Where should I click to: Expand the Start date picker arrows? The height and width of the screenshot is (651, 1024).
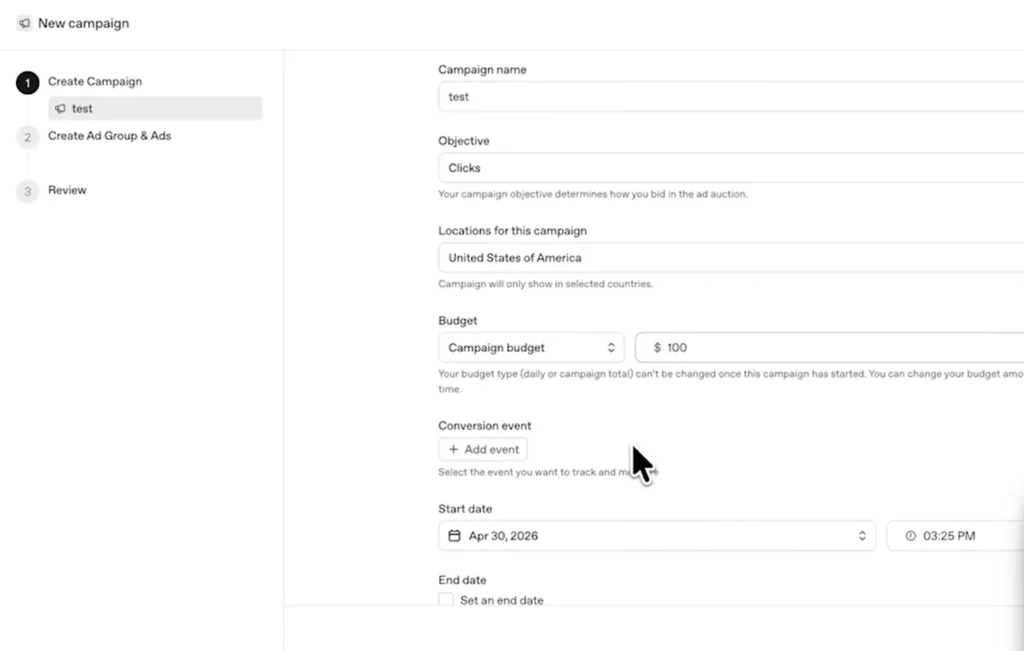(x=862, y=535)
